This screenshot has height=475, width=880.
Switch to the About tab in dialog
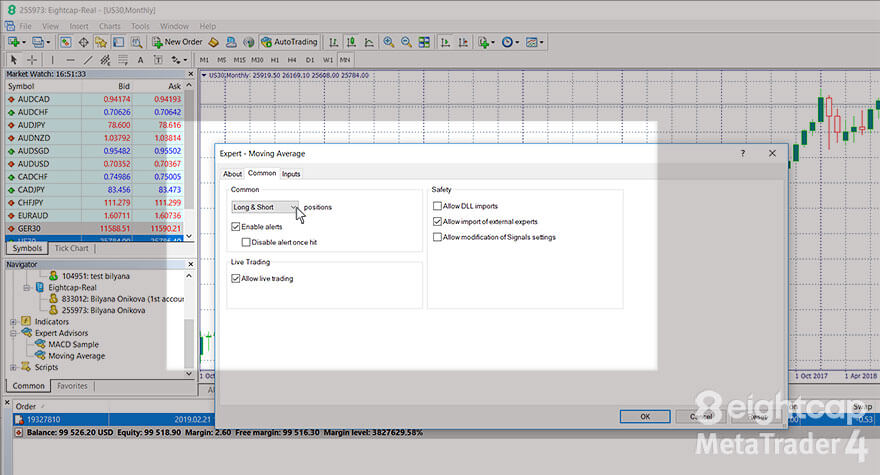click(232, 174)
